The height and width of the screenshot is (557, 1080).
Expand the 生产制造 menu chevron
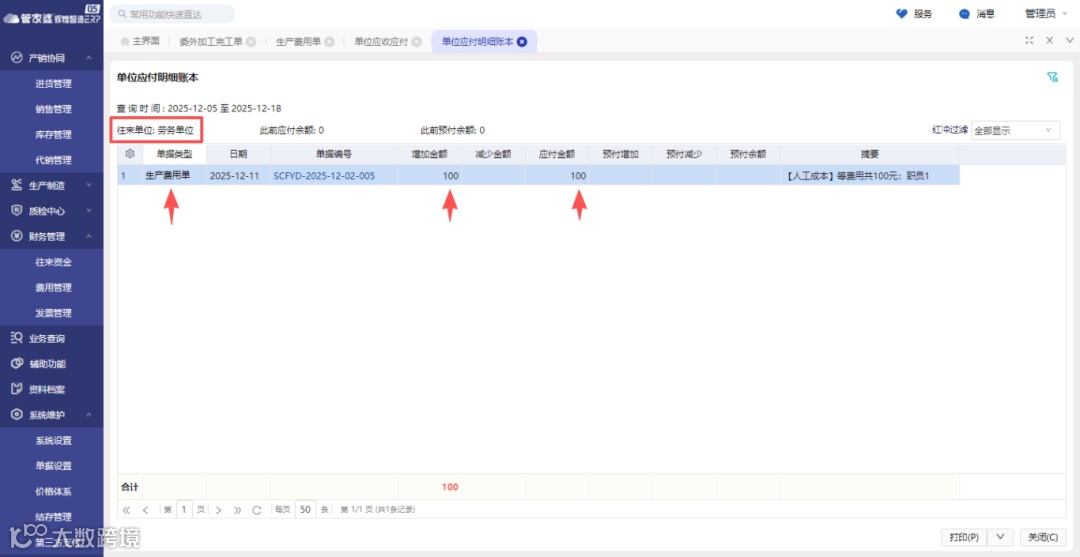tap(89, 186)
